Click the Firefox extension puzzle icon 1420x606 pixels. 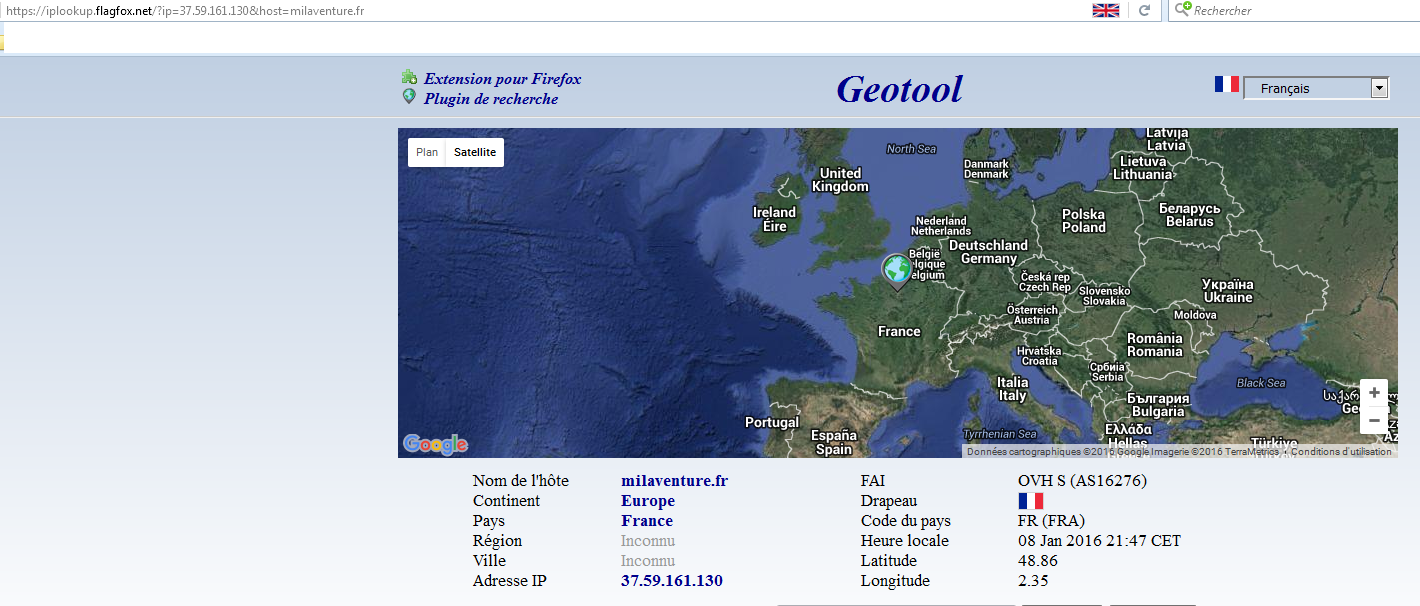point(409,77)
